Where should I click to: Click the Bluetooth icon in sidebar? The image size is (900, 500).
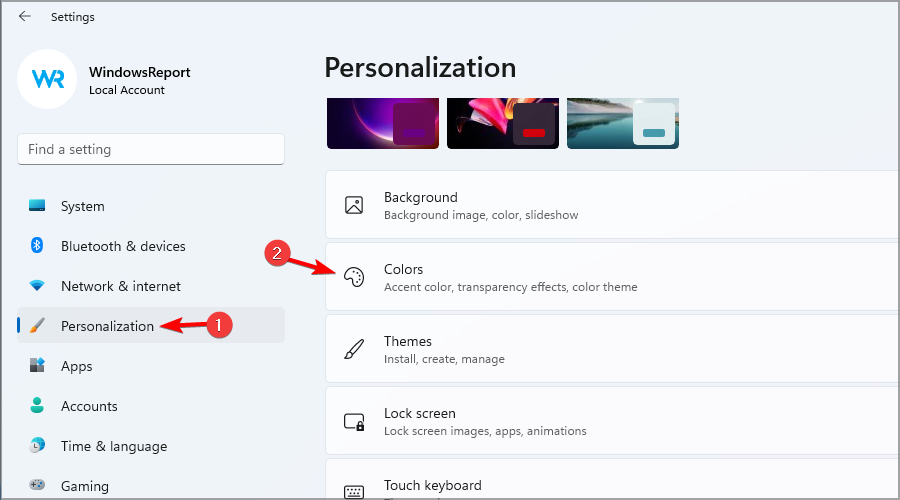(x=37, y=246)
